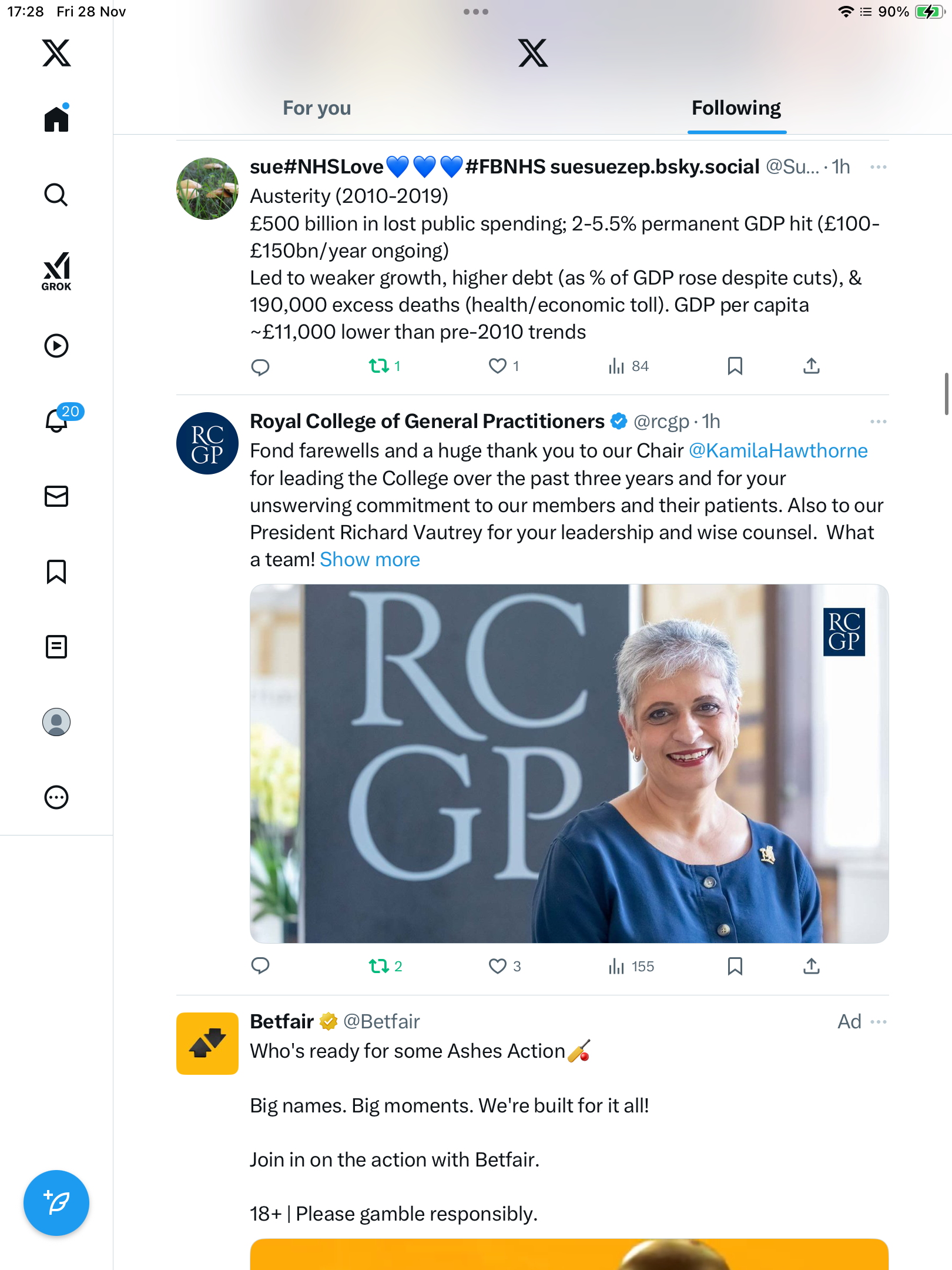This screenshot has width=952, height=1270.
Task: Open the @KamilaHawthorne mention link
Action: point(778,451)
